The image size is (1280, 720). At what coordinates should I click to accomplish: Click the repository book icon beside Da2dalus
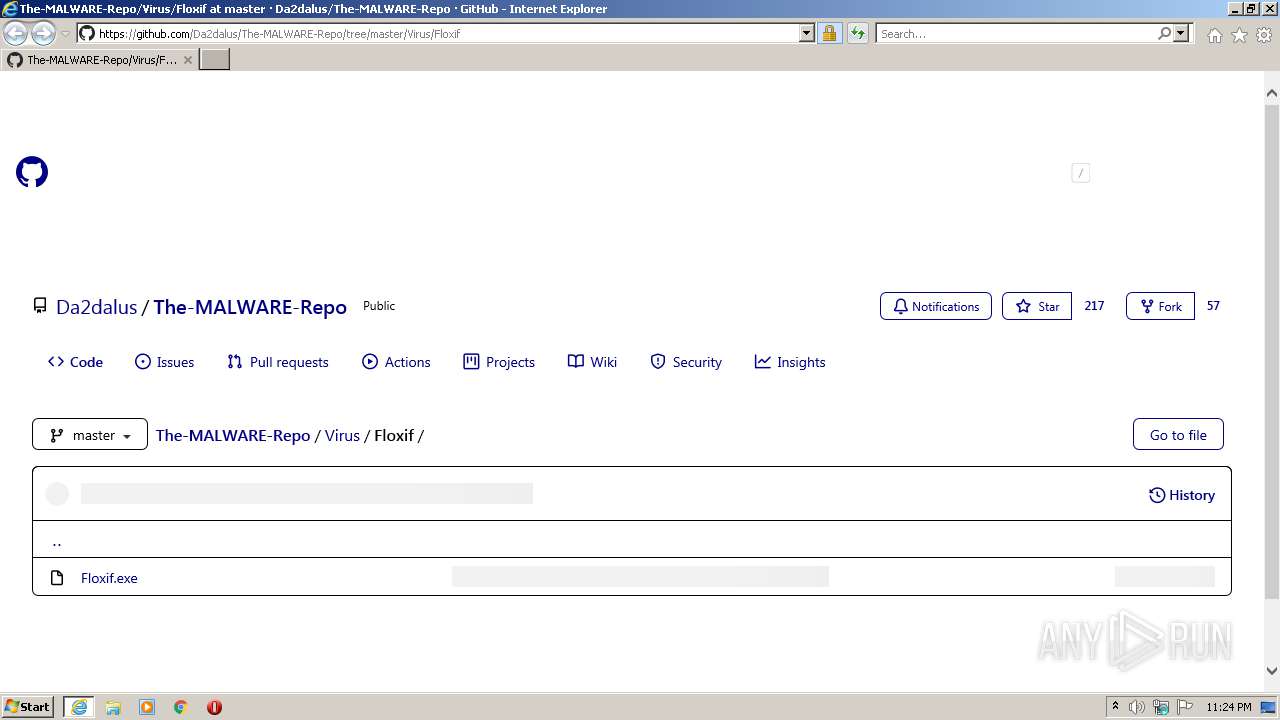[40, 306]
